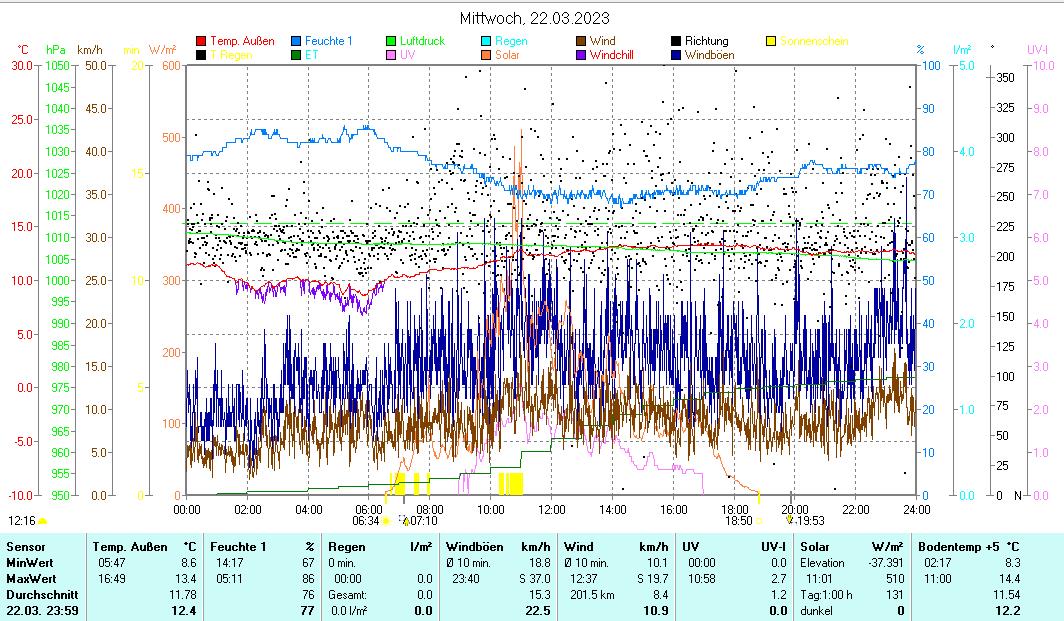Click the minimum temperature value 8.6
The height and width of the screenshot is (621, 1064).
coord(189,563)
